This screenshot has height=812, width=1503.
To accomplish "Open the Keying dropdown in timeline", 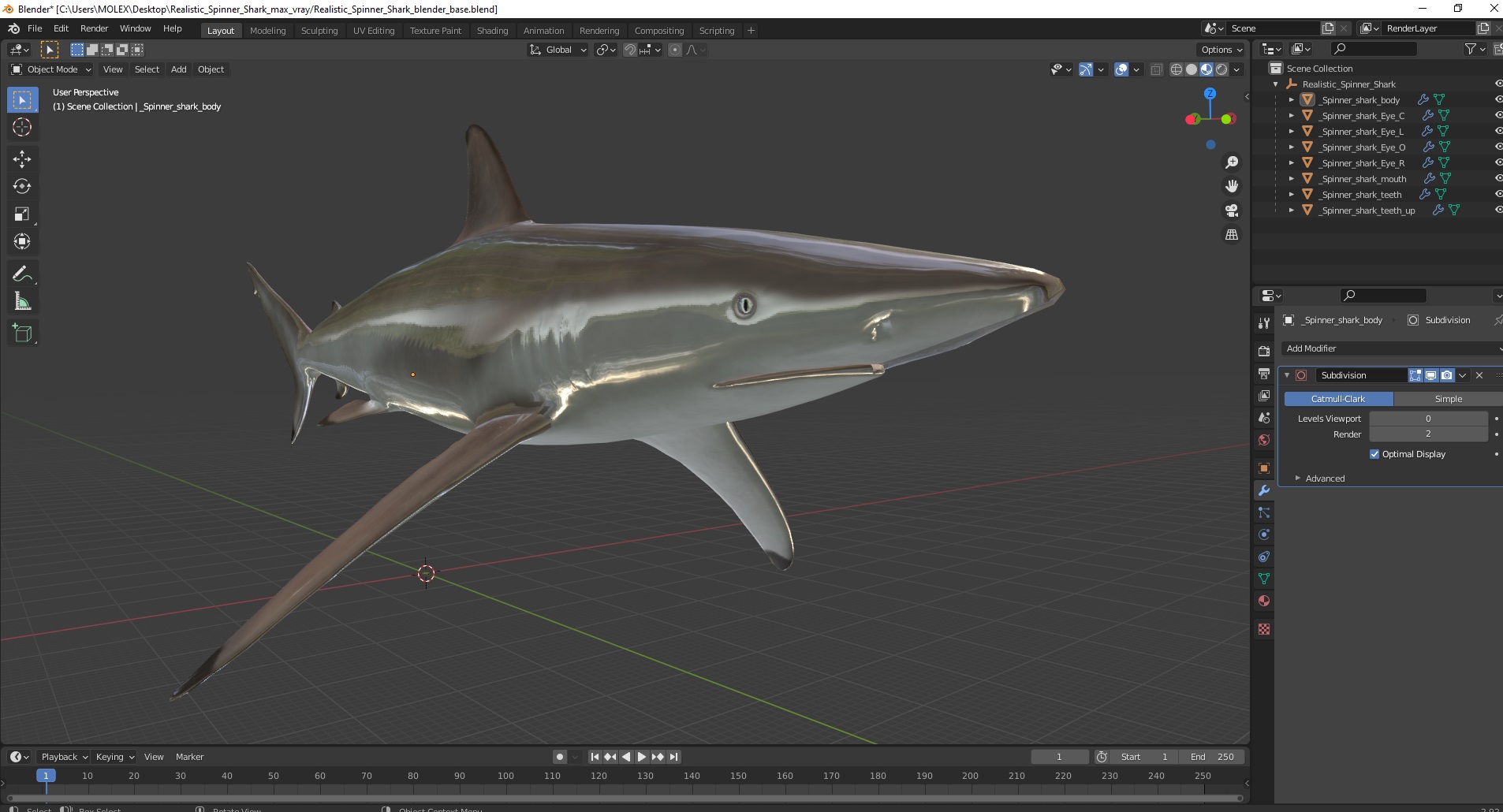I will (x=115, y=757).
